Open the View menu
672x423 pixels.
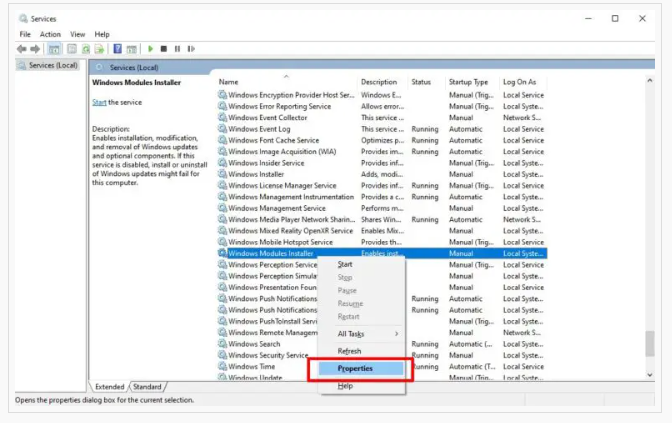(78, 34)
